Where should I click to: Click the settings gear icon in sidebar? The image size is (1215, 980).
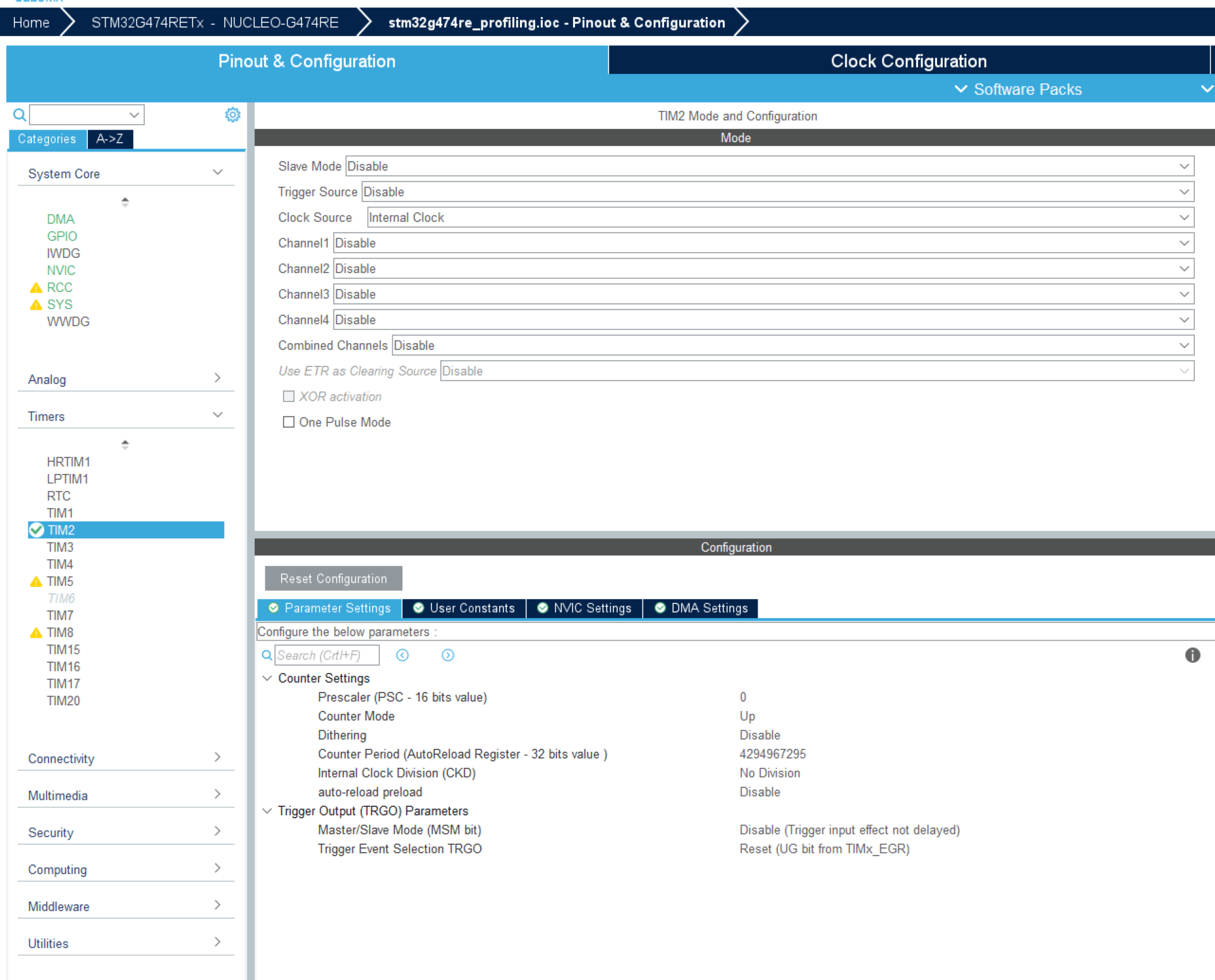233,114
